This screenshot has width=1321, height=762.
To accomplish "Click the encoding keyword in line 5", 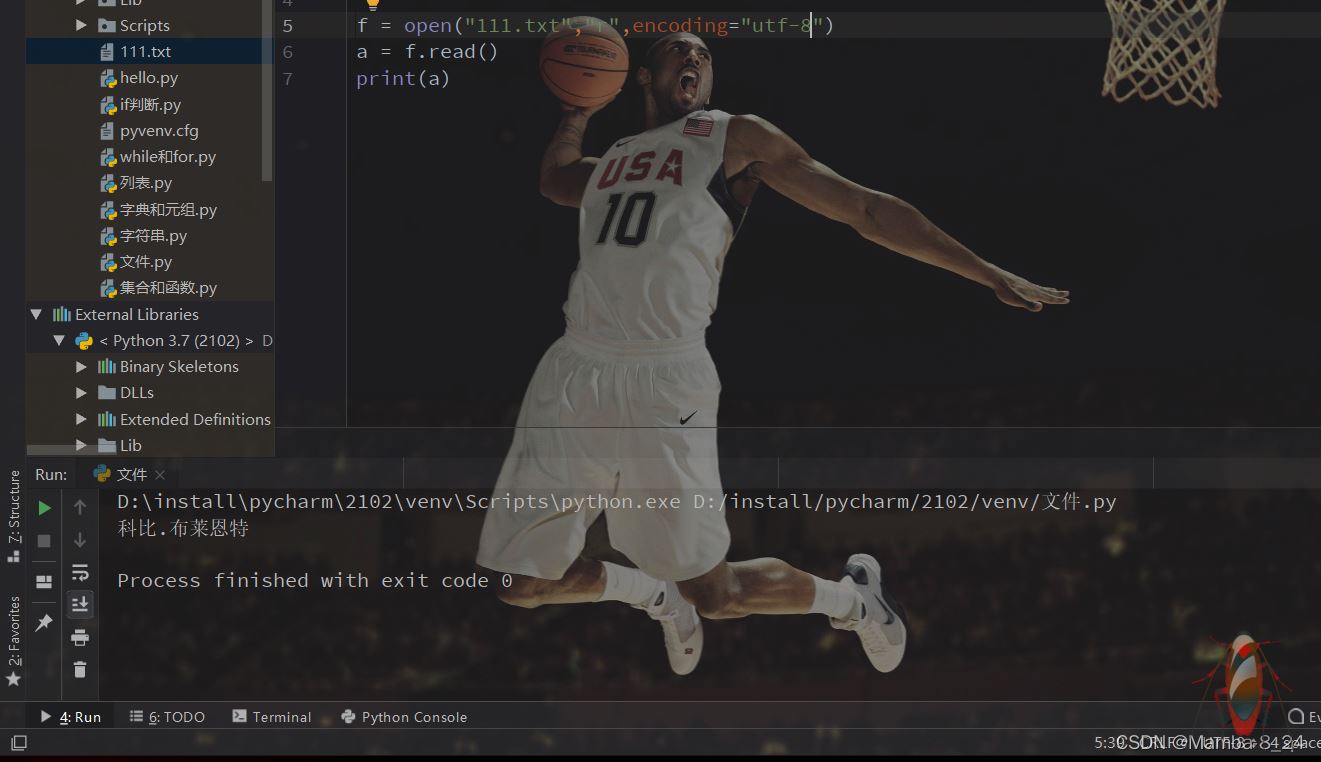I will (680, 25).
